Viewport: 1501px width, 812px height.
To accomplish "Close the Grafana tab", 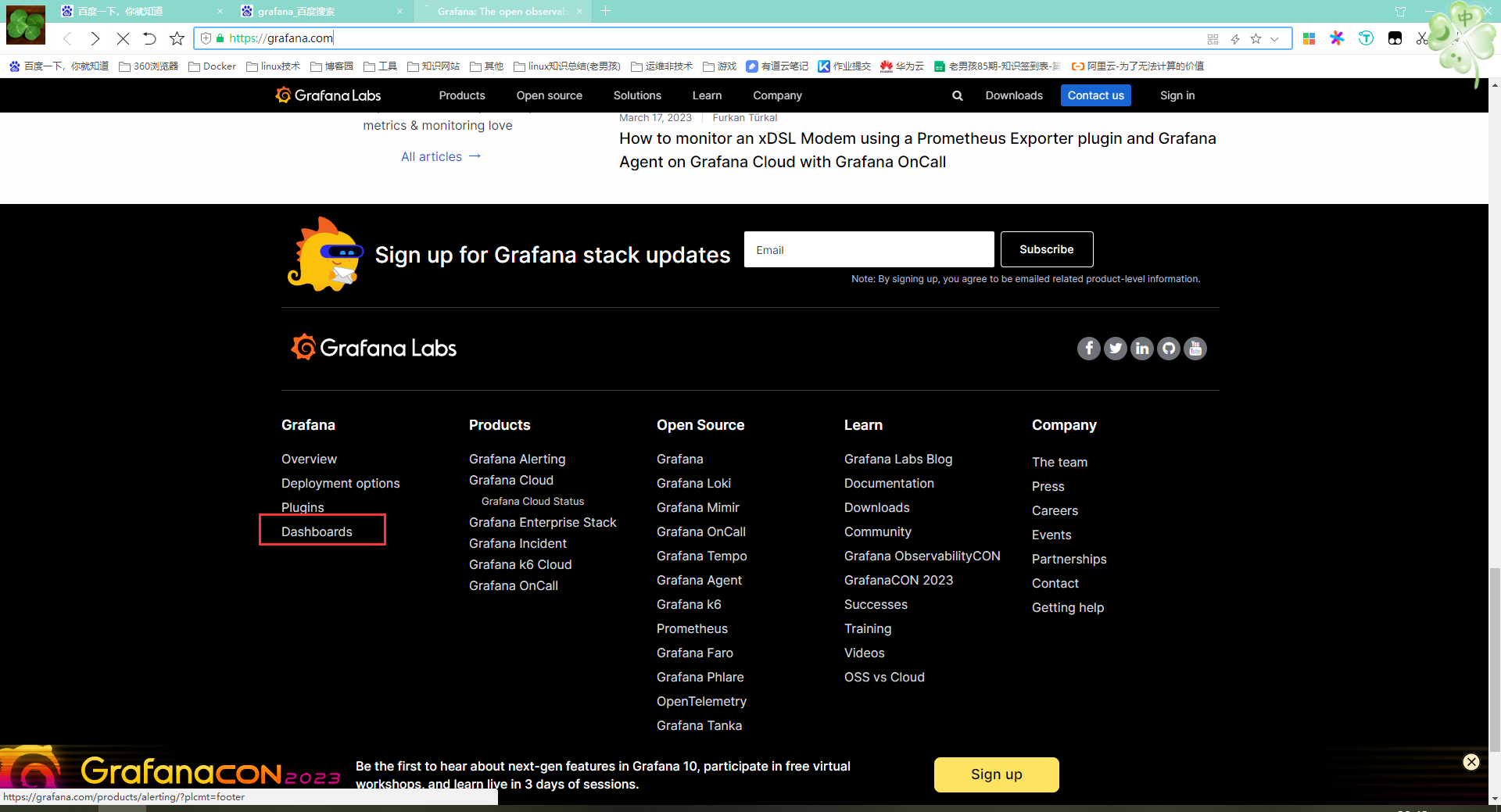I will click(x=579, y=12).
